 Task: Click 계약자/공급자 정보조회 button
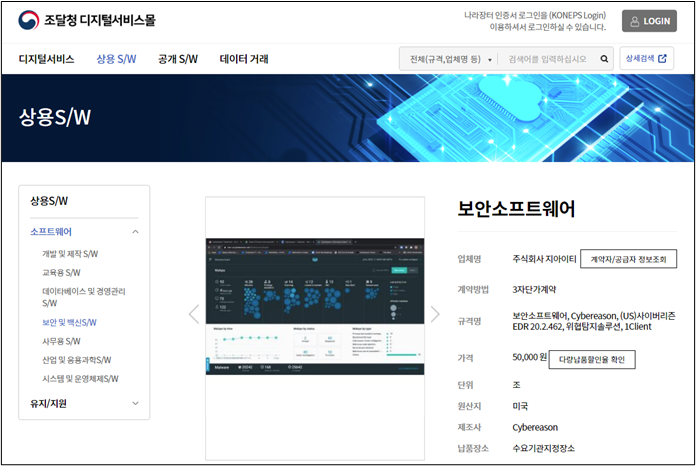point(628,259)
